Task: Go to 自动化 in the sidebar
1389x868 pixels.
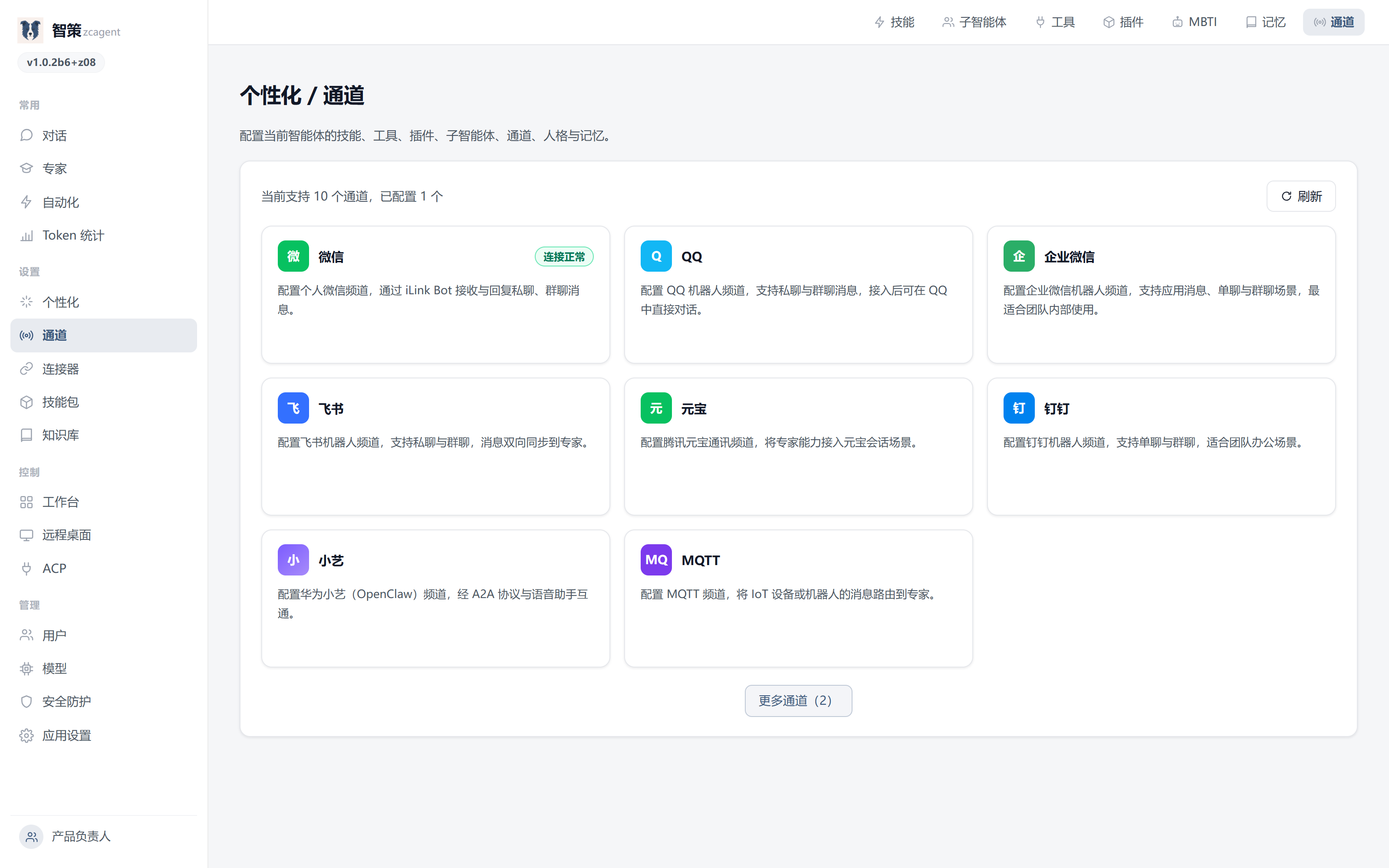Action: [x=104, y=202]
